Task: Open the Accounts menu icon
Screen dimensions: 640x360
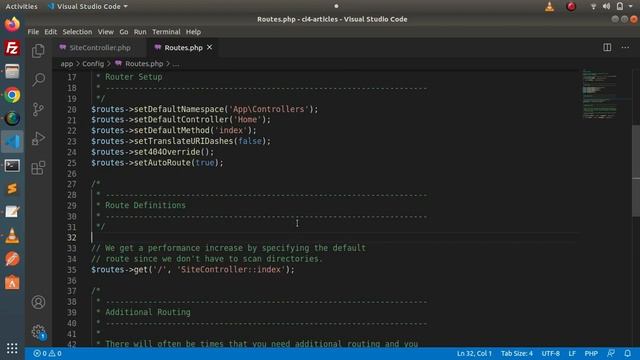Action: click(x=38, y=302)
